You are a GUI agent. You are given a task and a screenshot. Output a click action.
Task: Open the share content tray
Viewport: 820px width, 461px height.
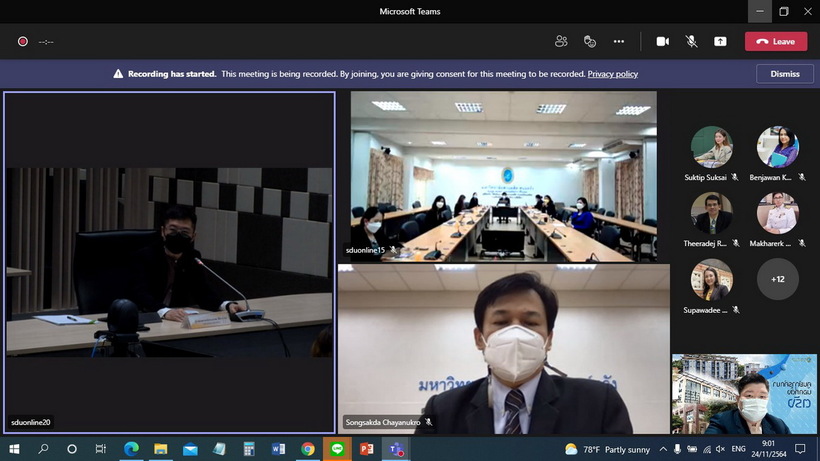[x=720, y=41]
